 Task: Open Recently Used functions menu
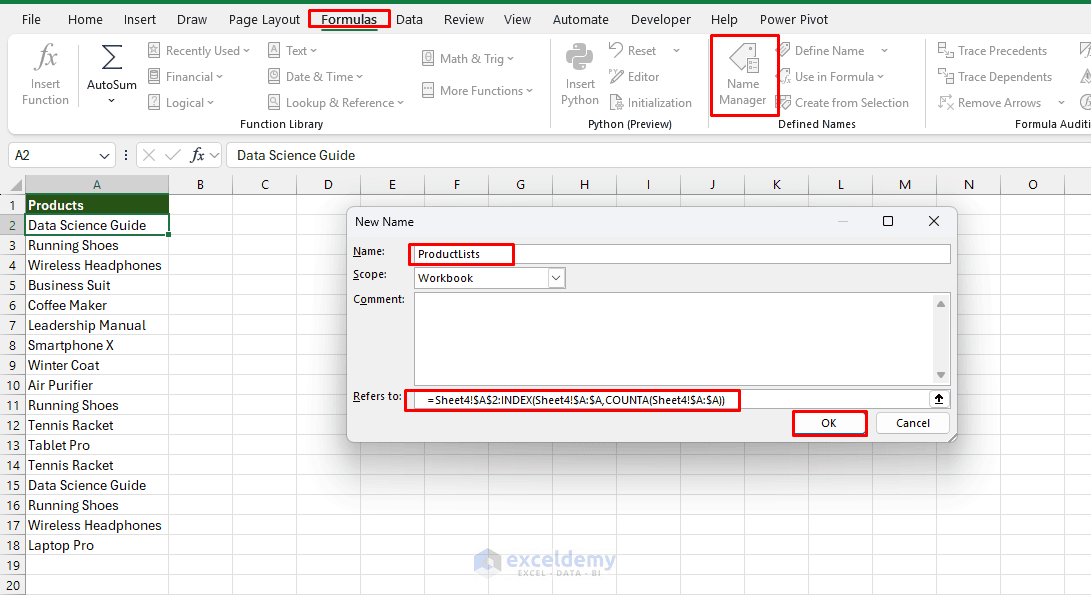[x=198, y=51]
